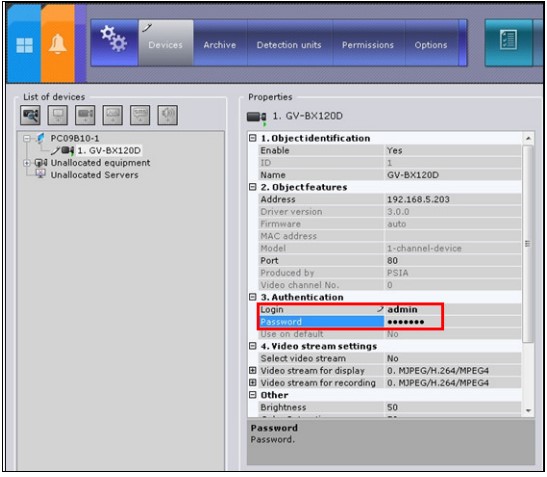
Task: Click the MAC address label
Action: 289,236
